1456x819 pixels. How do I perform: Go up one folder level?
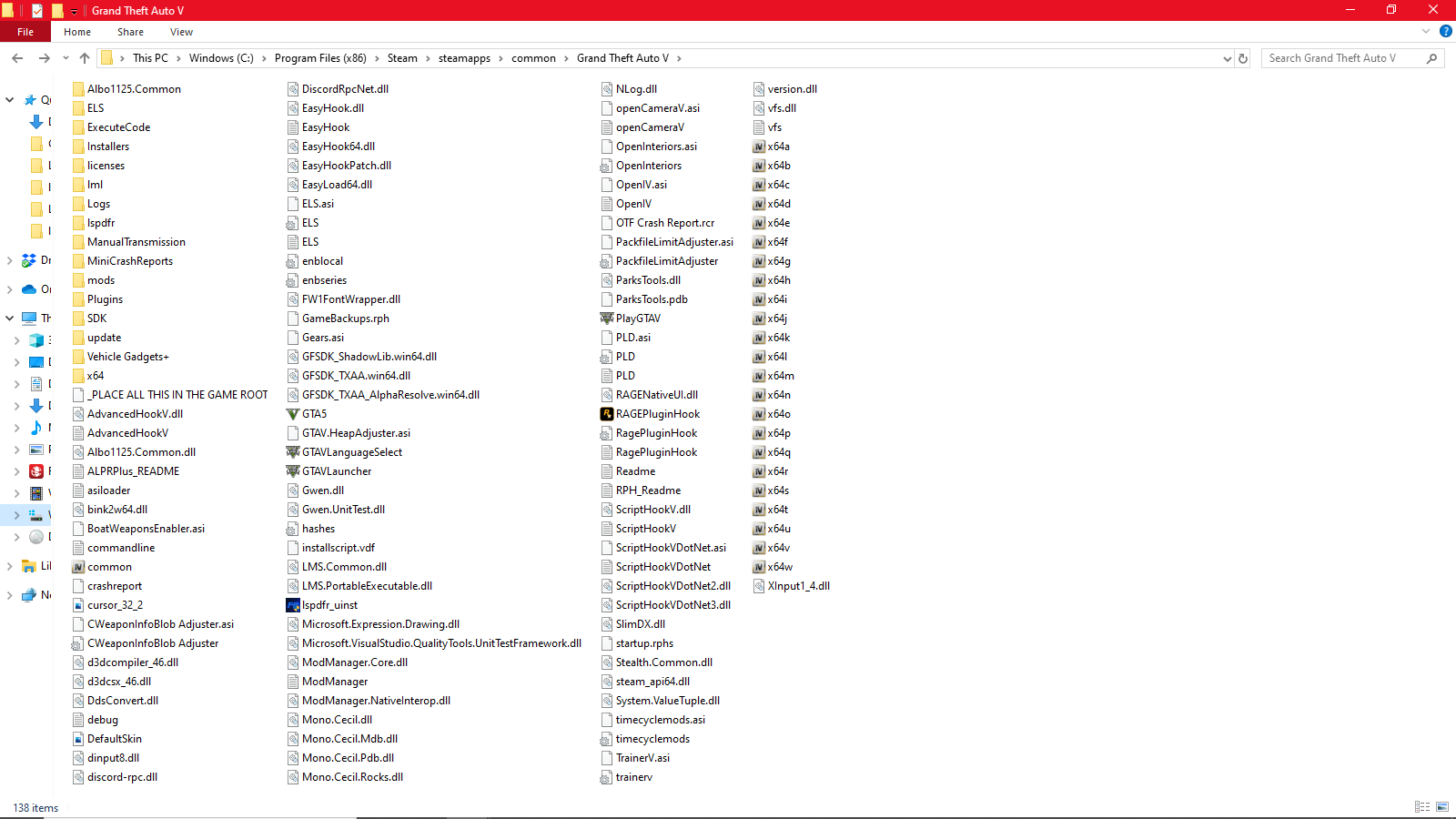[85, 58]
